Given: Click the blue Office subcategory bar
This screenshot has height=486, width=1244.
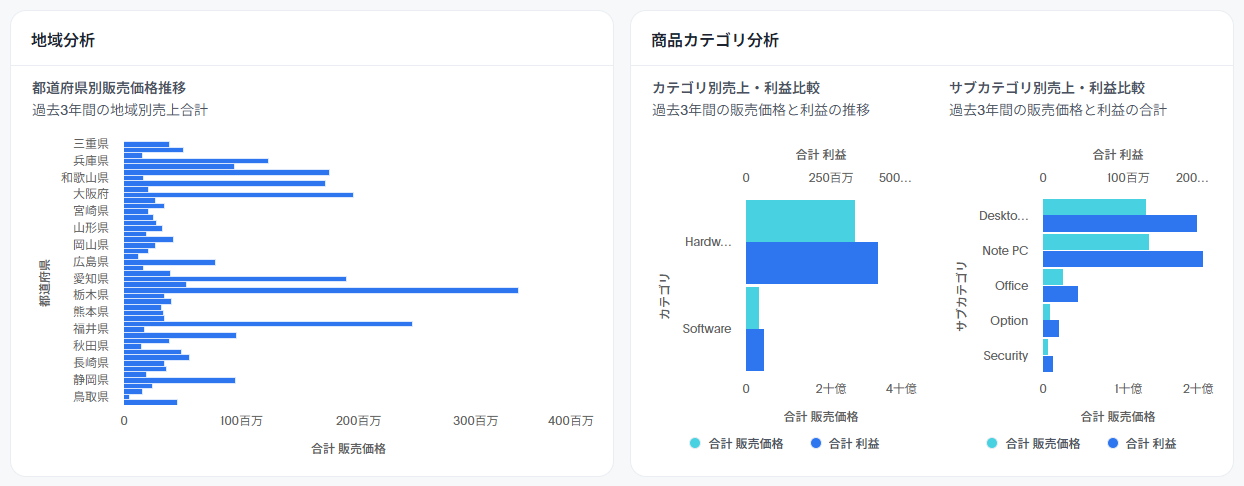Looking at the screenshot, I should [x=1060, y=294].
